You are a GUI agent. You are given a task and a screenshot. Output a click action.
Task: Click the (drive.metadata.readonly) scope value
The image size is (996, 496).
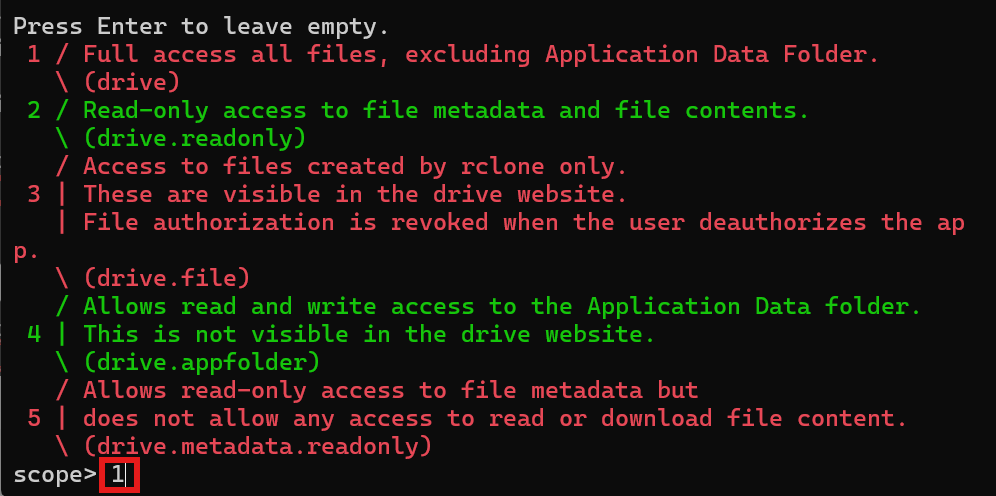[257, 446]
